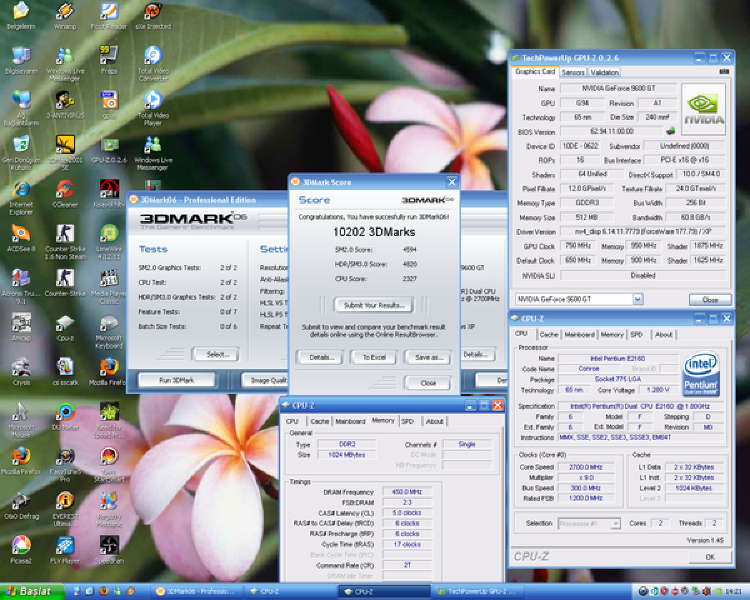The width and height of the screenshot is (750, 600).
Task: Select the O&O Defrag desktop icon
Action: [21, 505]
